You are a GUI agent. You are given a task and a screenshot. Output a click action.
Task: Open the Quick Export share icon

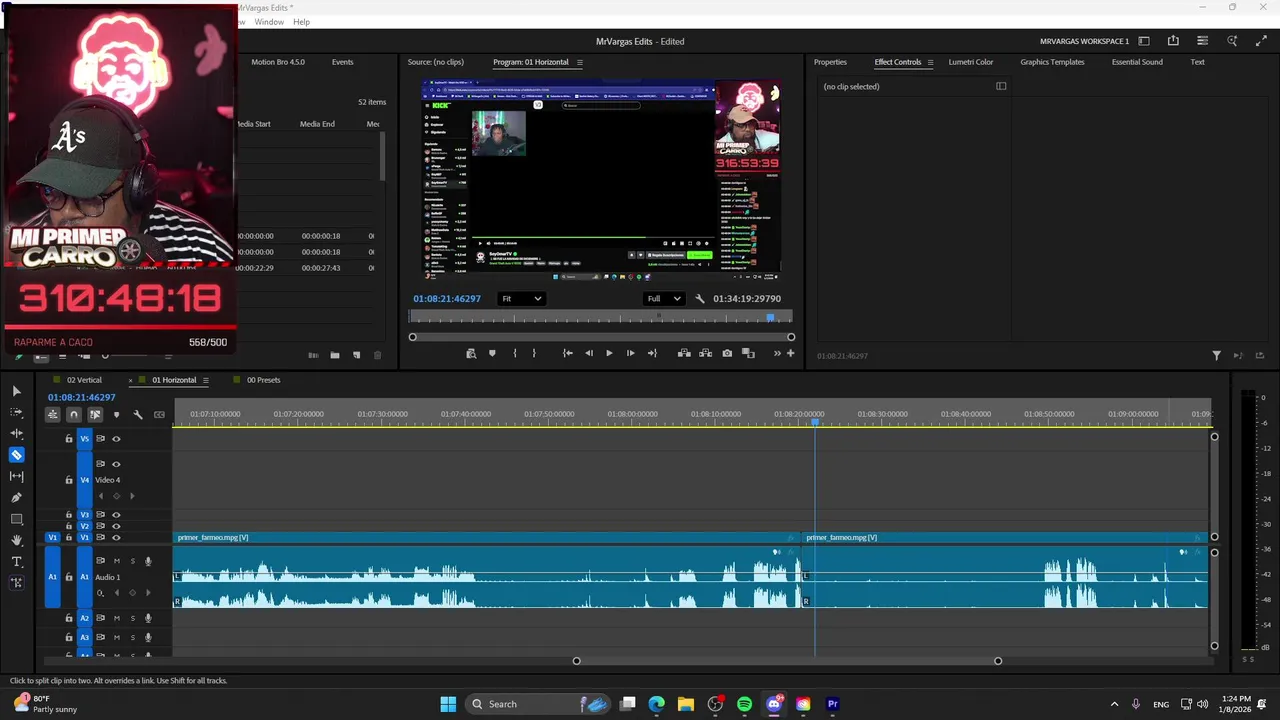click(x=1173, y=41)
